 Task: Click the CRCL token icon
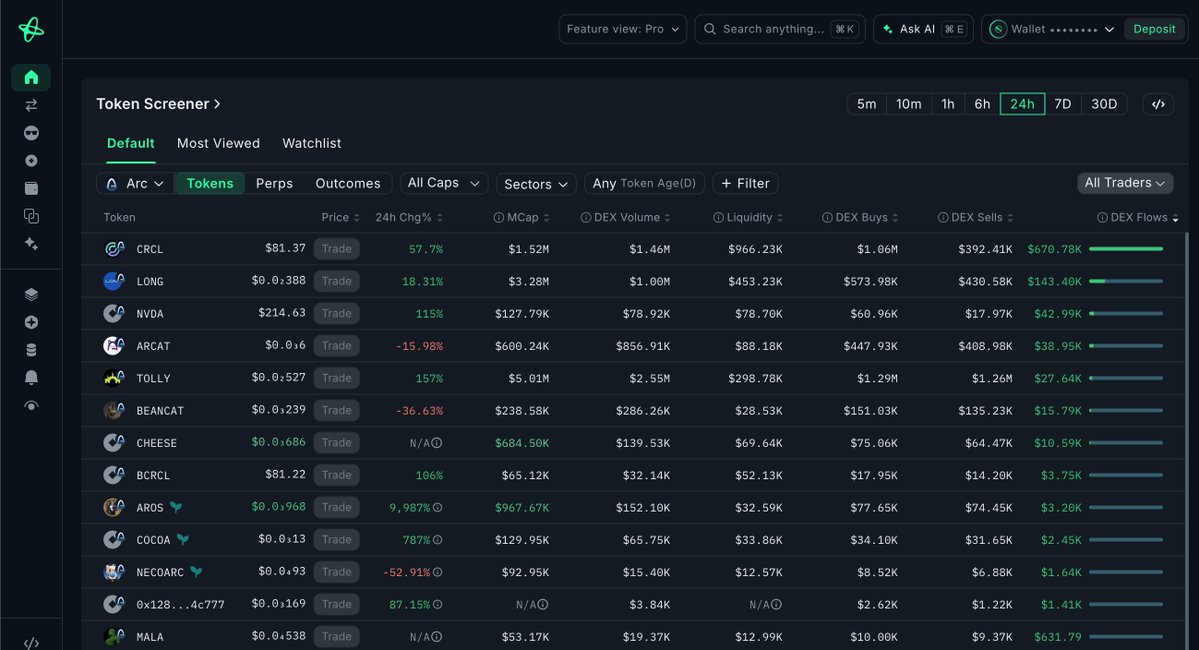point(114,249)
